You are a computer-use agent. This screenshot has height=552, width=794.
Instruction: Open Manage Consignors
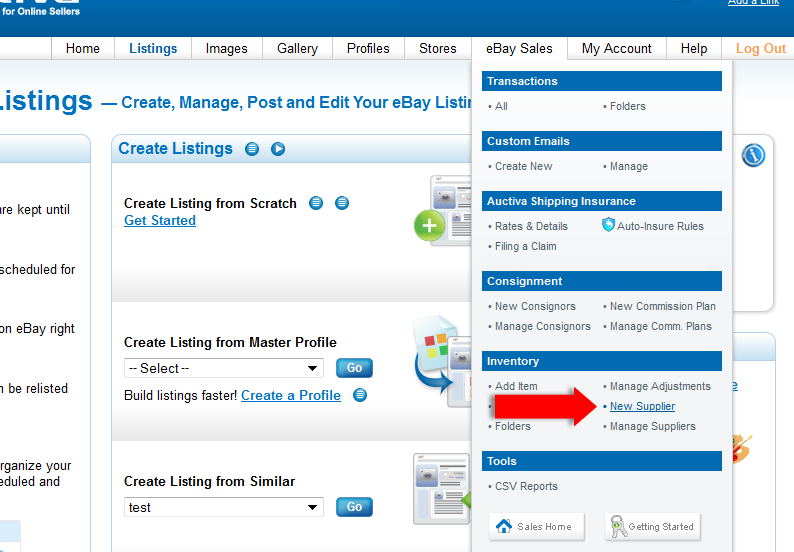[x=543, y=327]
